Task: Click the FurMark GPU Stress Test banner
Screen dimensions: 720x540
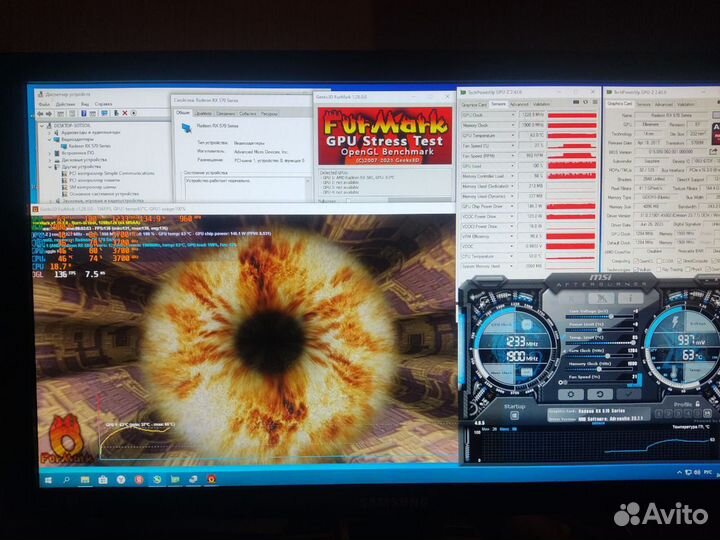Action: click(385, 136)
